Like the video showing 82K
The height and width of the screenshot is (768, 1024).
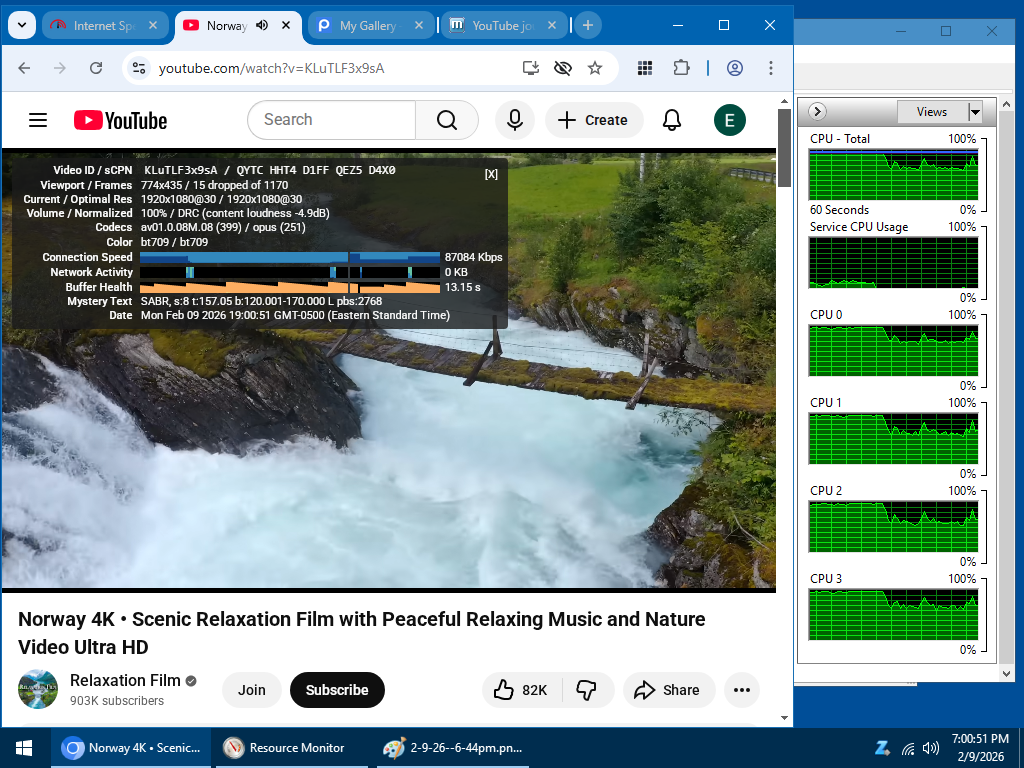[x=522, y=690]
